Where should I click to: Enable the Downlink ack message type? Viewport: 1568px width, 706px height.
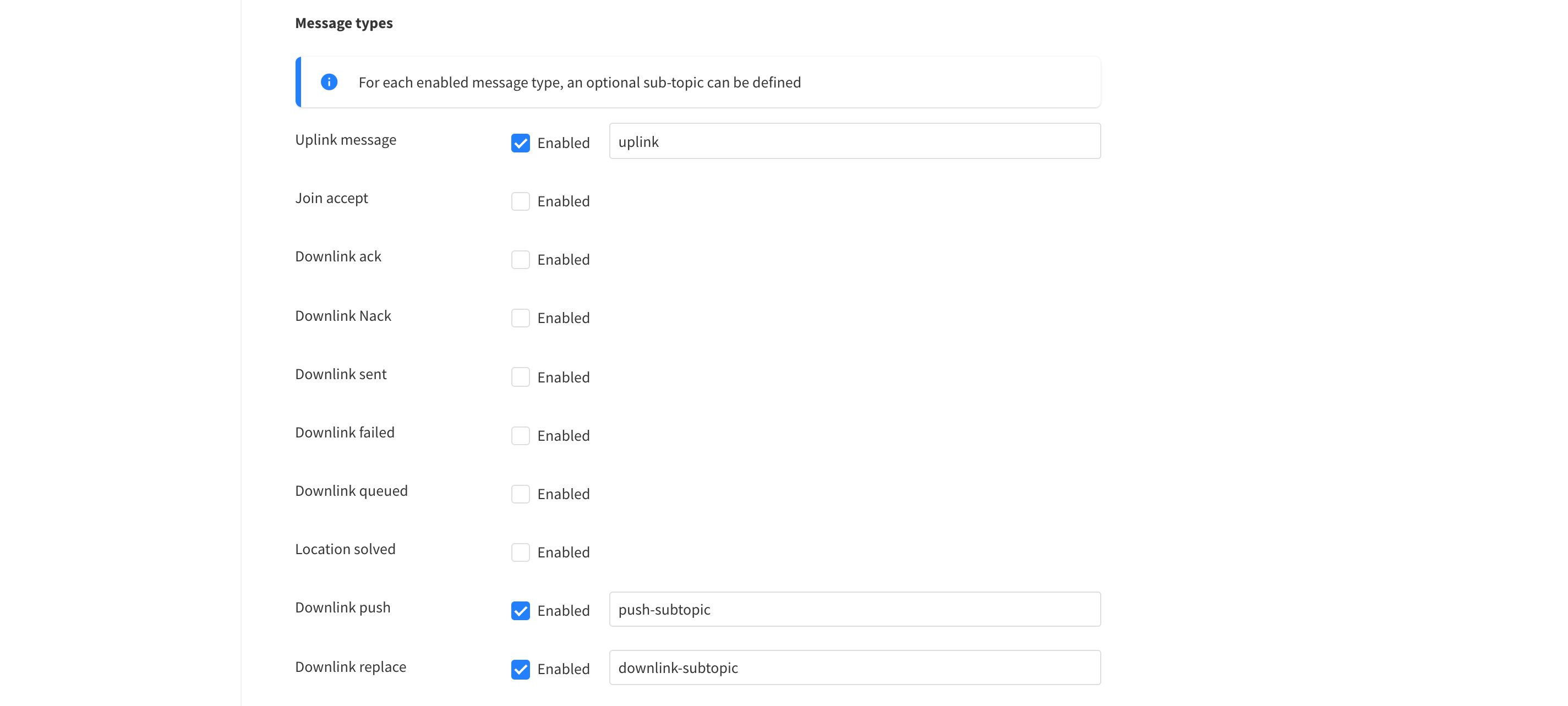point(520,260)
